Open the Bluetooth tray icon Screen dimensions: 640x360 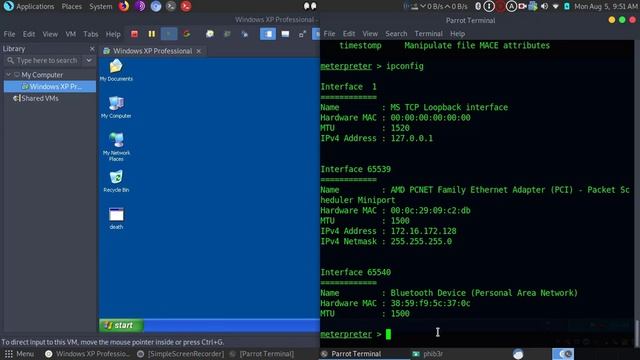click(x=478, y=6)
